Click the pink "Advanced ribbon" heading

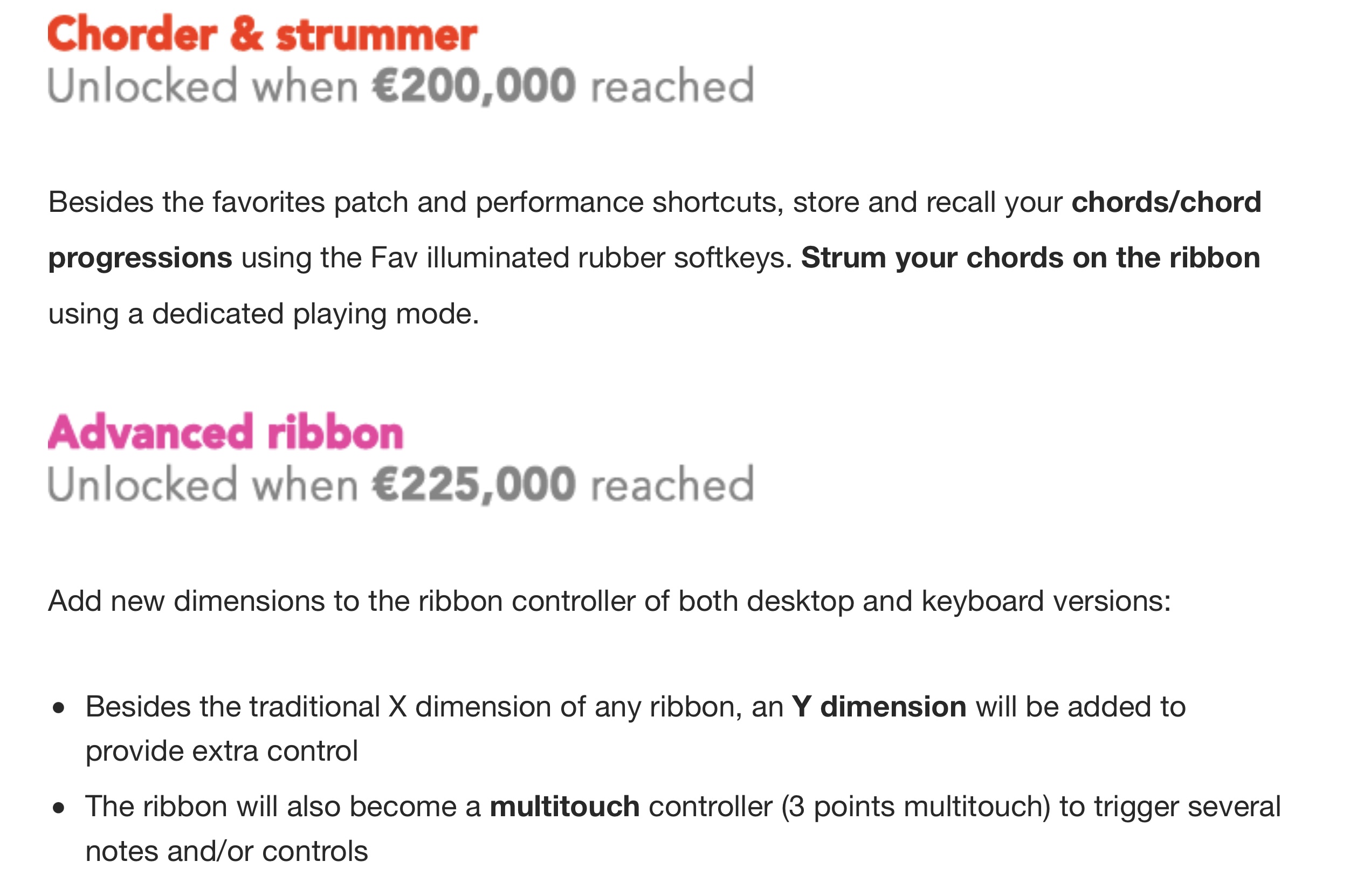coord(226,432)
